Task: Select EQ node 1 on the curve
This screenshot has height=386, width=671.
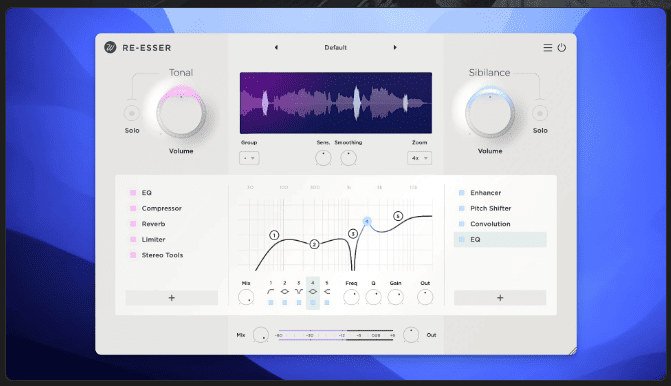Action: [274, 235]
